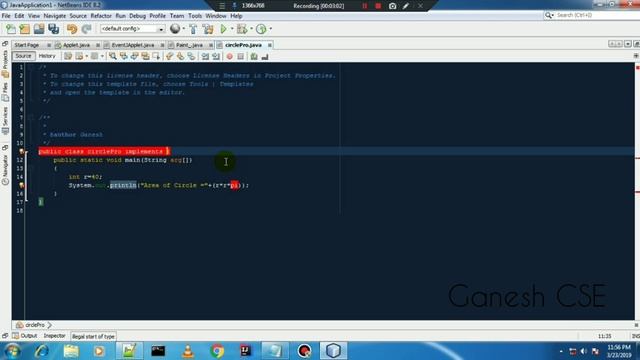Collapse the code fold on line 1
This screenshot has width=640, height=360.
31,67
